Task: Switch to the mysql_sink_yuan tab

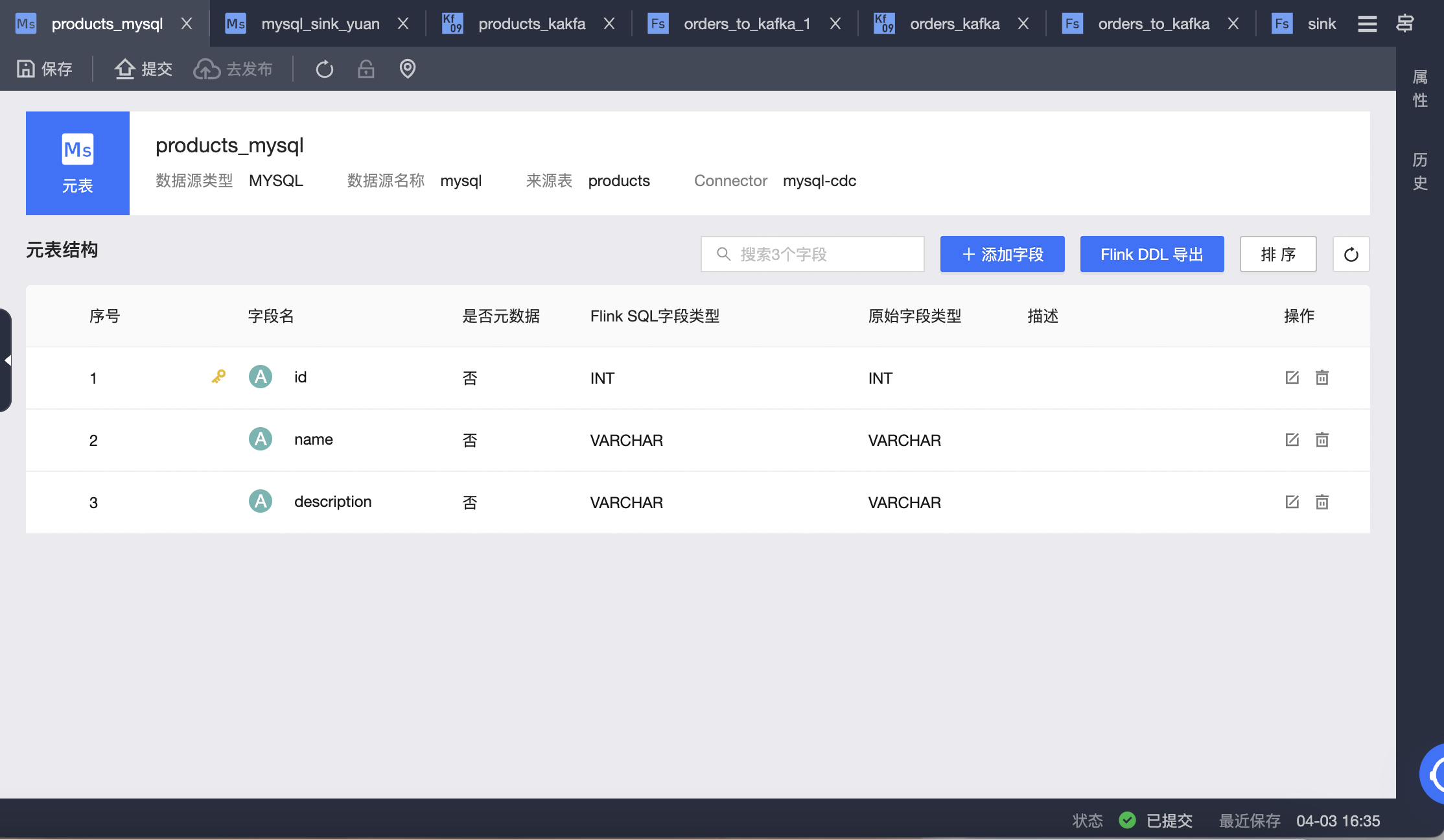Action: click(x=320, y=24)
